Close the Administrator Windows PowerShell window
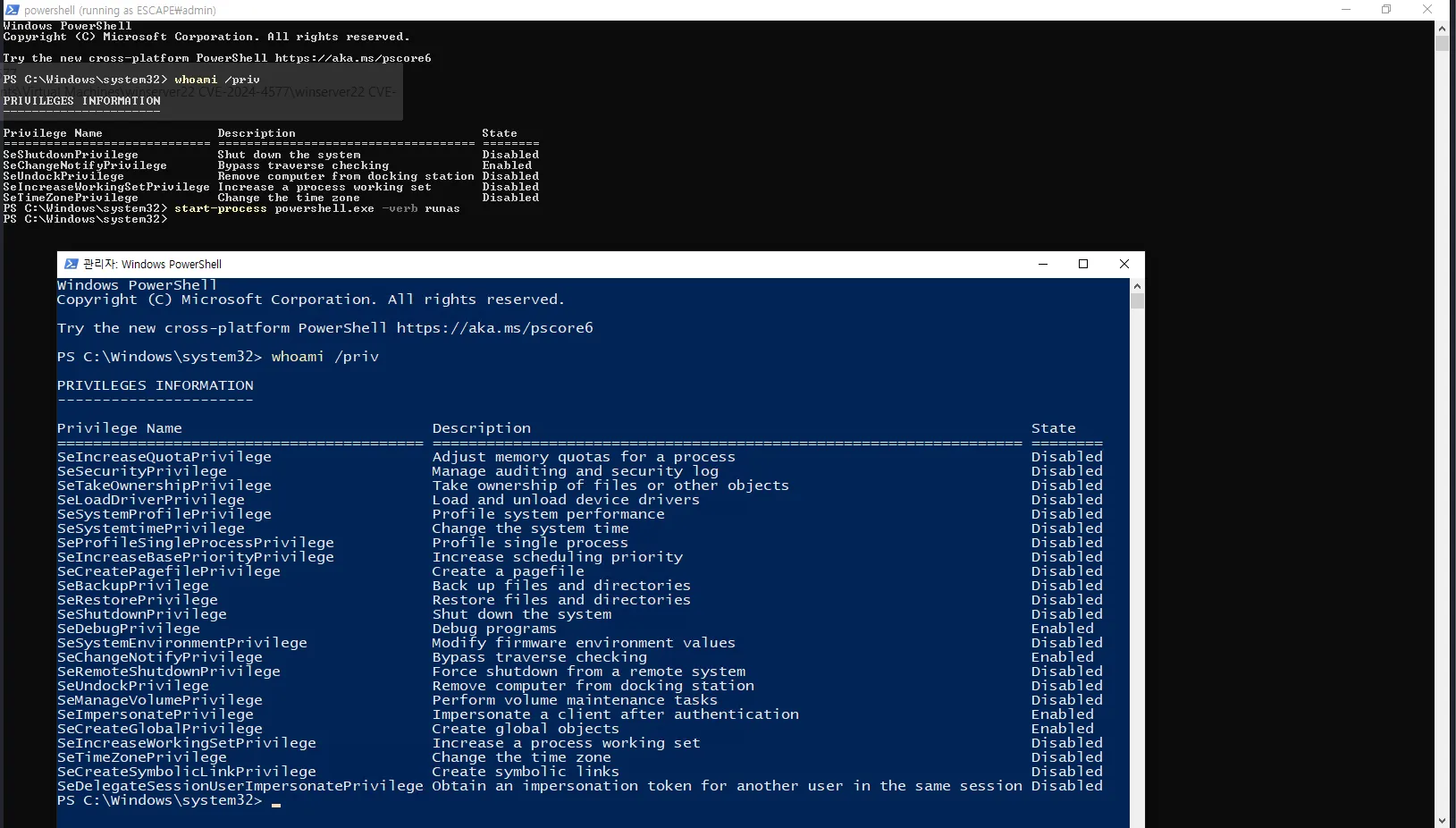The image size is (1456, 828). pos(1124,264)
